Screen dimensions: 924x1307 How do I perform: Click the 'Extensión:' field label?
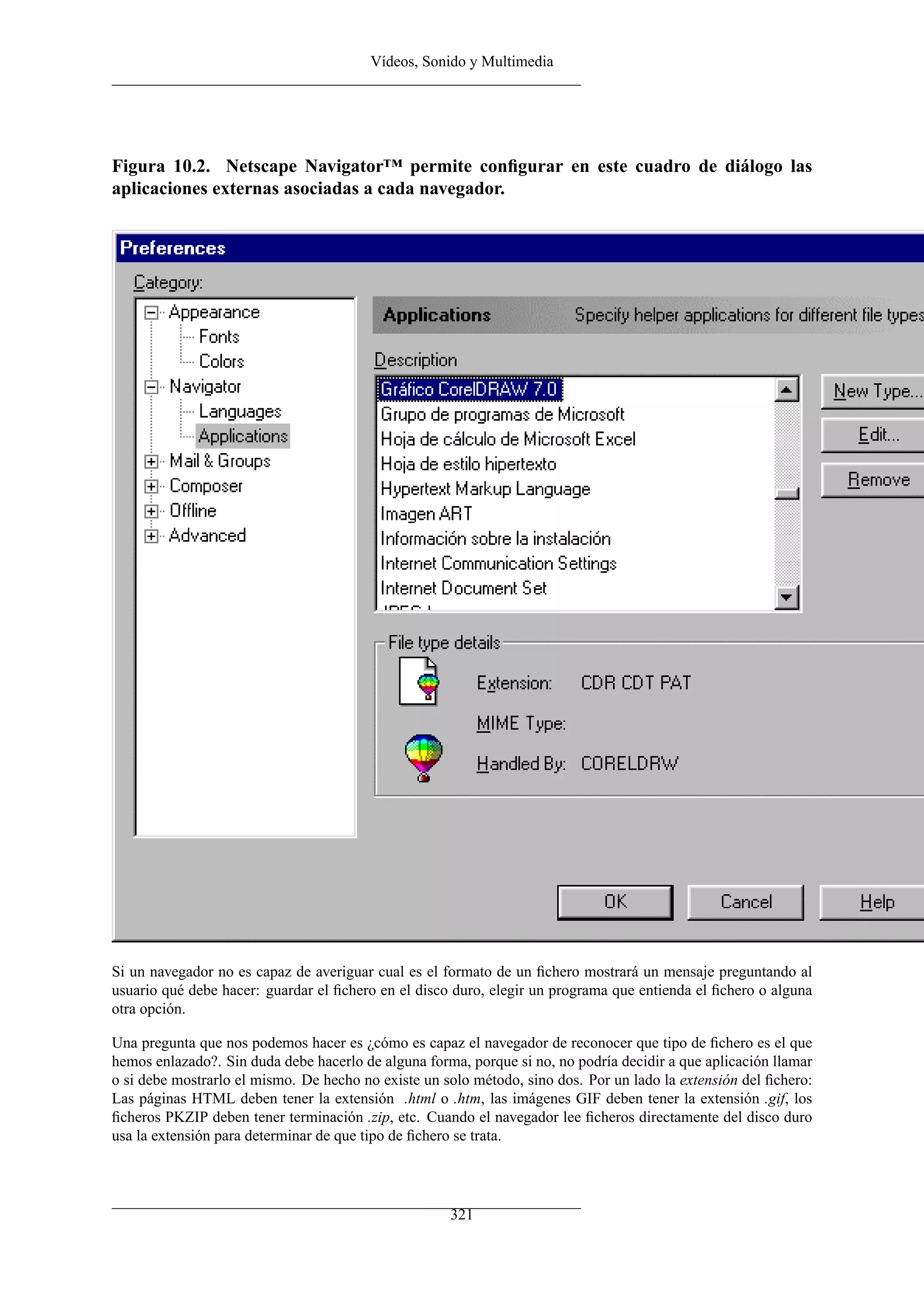[514, 683]
